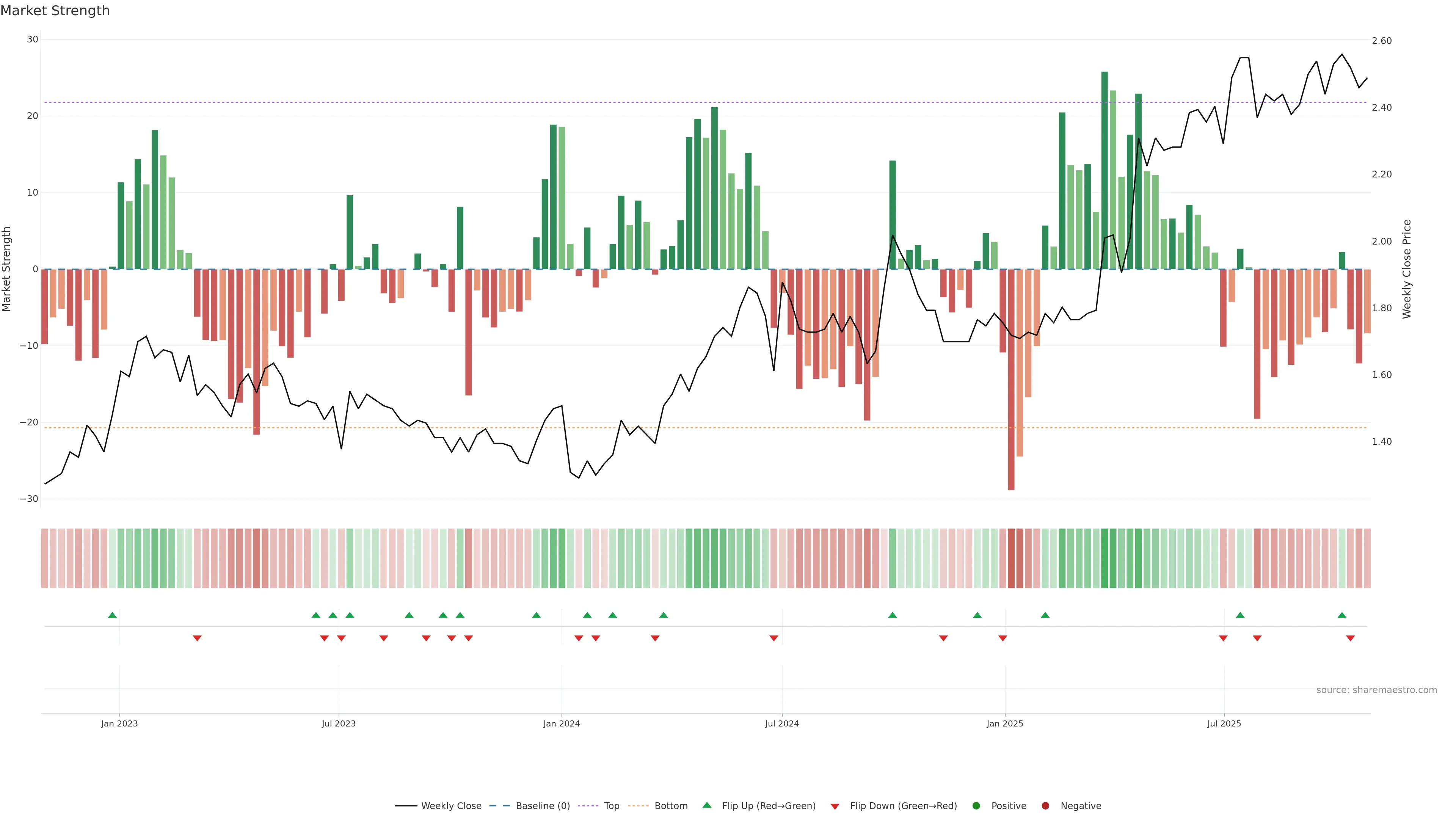Click the red flip-down marker near Jul 2024
The image size is (1456, 819).
click(x=774, y=638)
